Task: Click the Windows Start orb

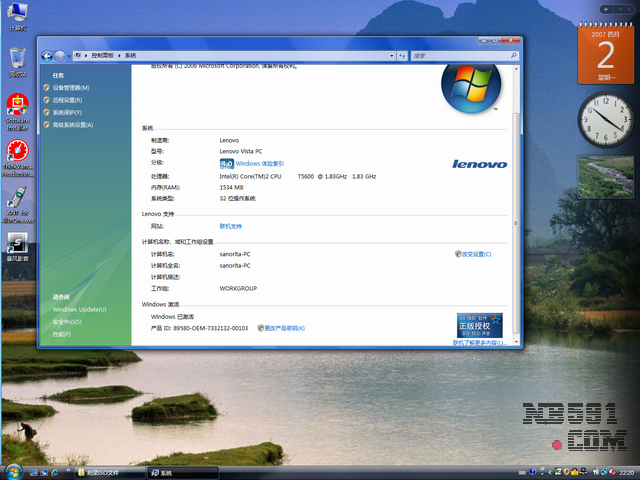Action: pyautogui.click(x=13, y=471)
